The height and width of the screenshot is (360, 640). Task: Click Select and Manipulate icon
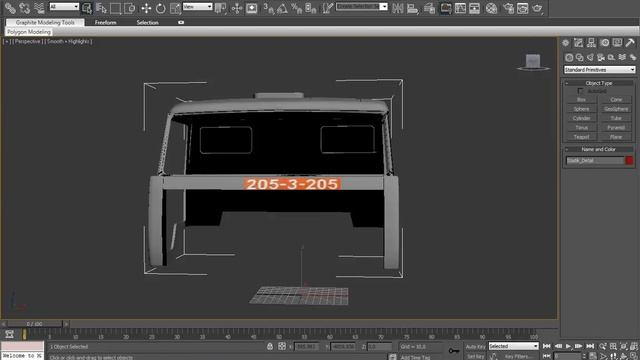(x=237, y=8)
